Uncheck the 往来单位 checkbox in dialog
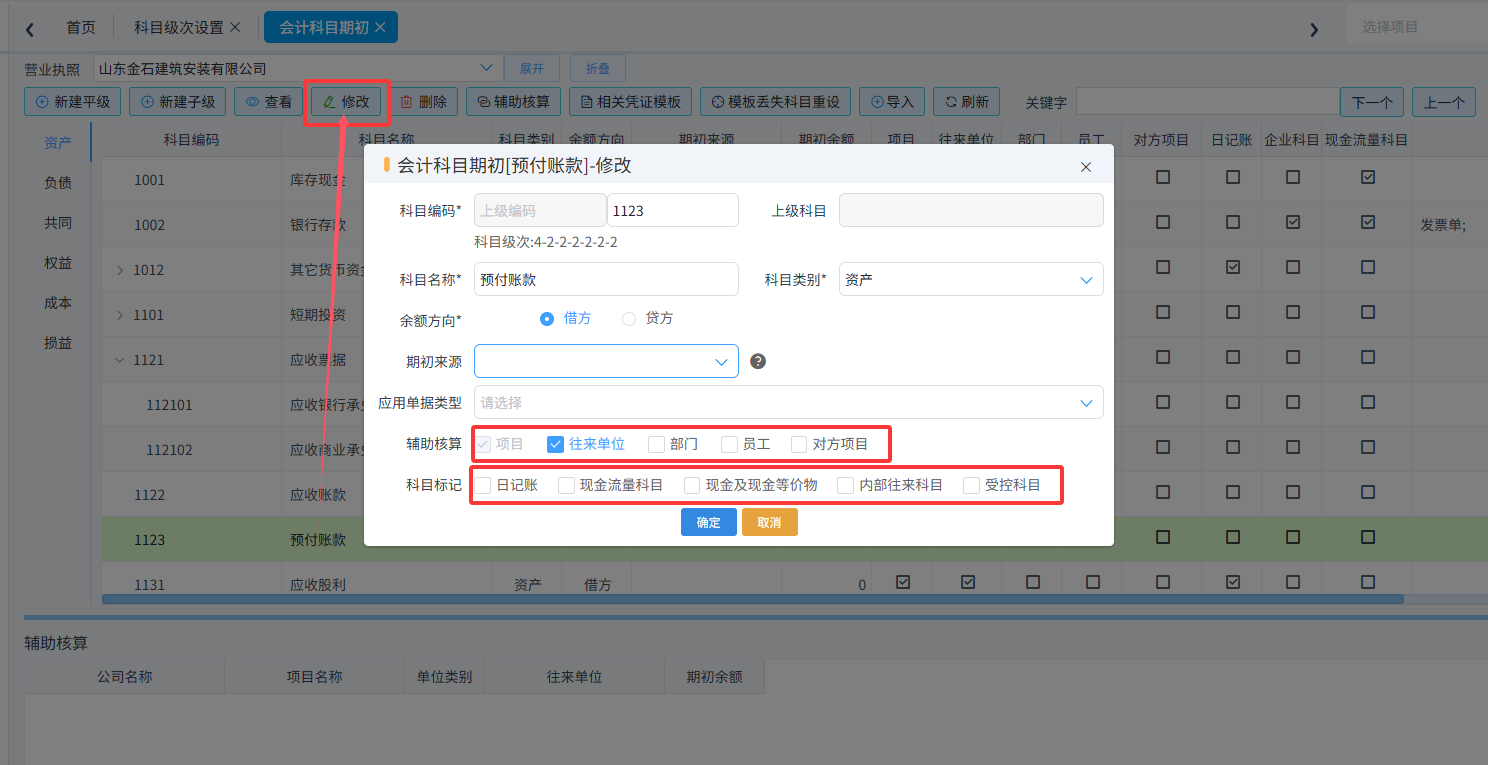Image resolution: width=1488 pixels, height=765 pixels. (x=556, y=444)
